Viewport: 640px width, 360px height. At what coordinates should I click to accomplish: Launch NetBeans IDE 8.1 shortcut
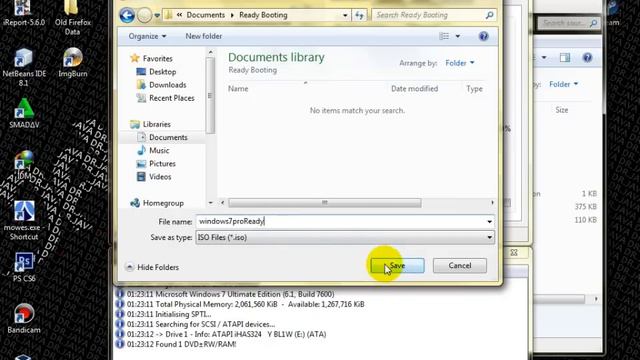24,67
